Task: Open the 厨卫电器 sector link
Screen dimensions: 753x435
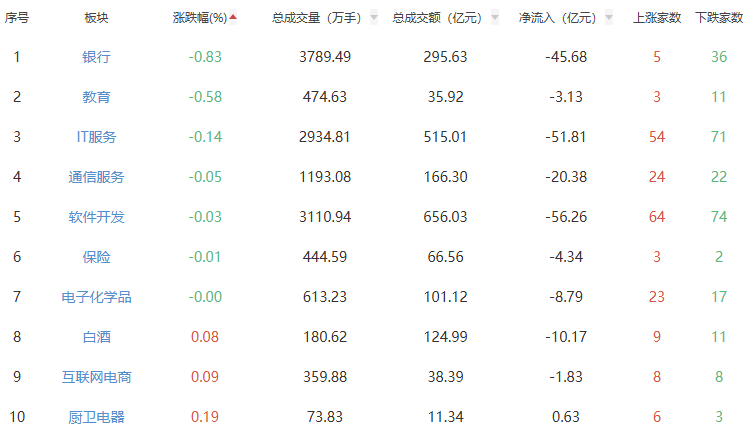Action: pos(96,417)
